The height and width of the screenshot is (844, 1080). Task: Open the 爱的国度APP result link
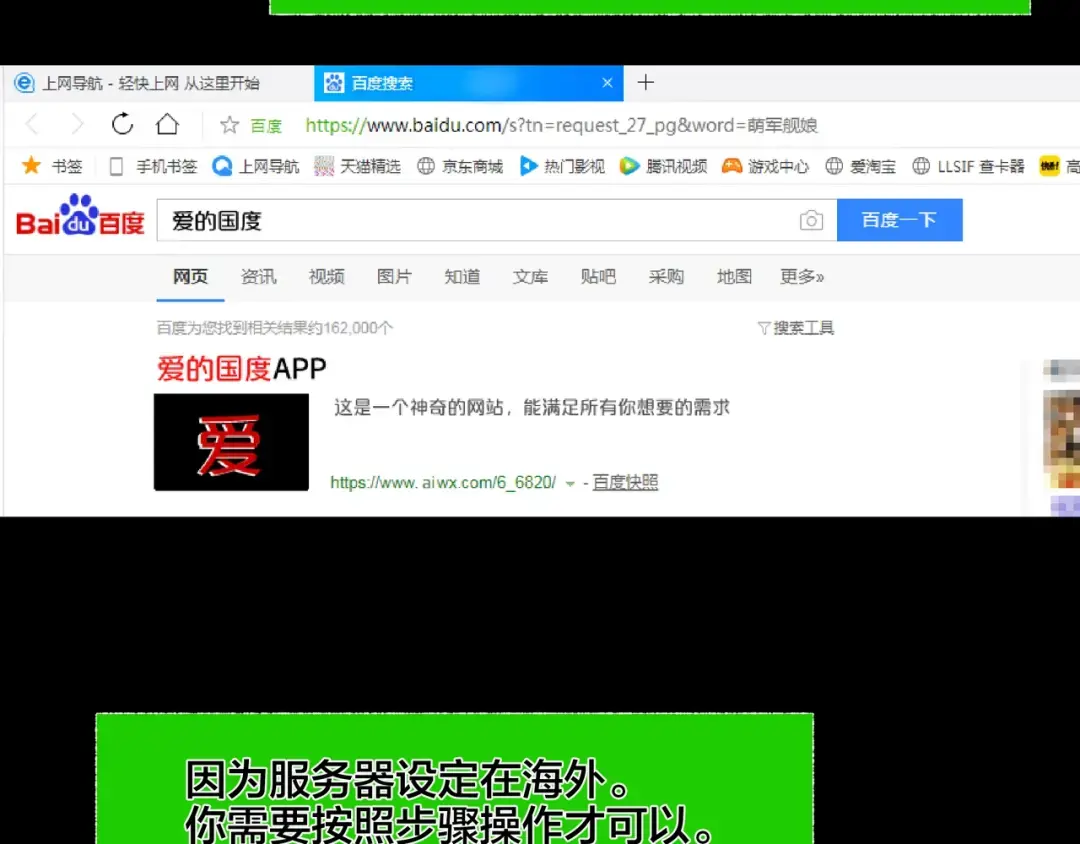click(x=242, y=369)
